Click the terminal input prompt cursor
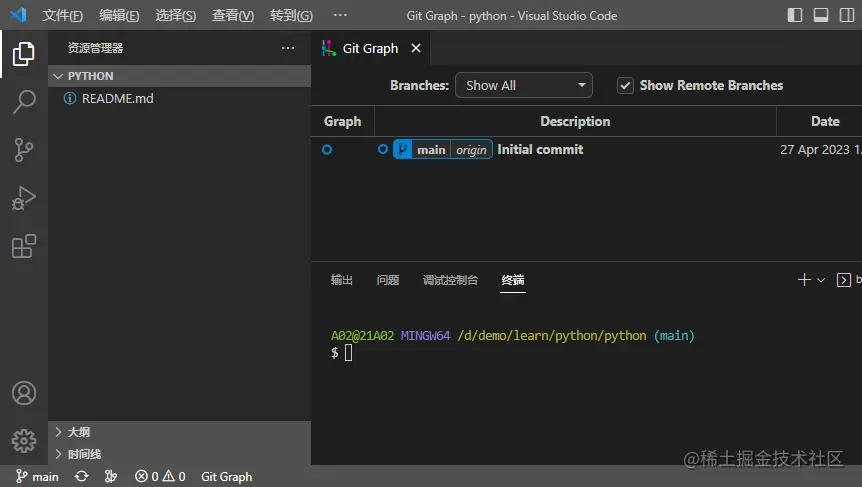Image resolution: width=862 pixels, height=487 pixels. point(348,353)
